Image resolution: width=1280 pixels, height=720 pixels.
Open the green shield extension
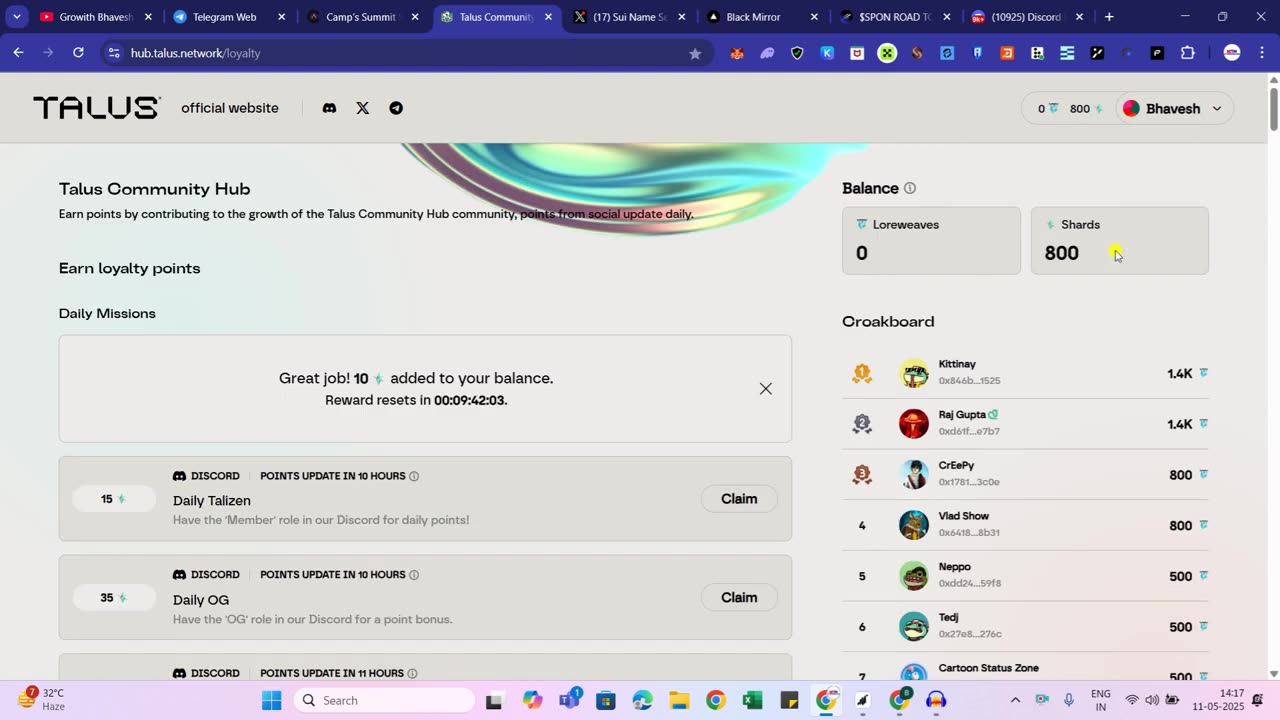(797, 53)
